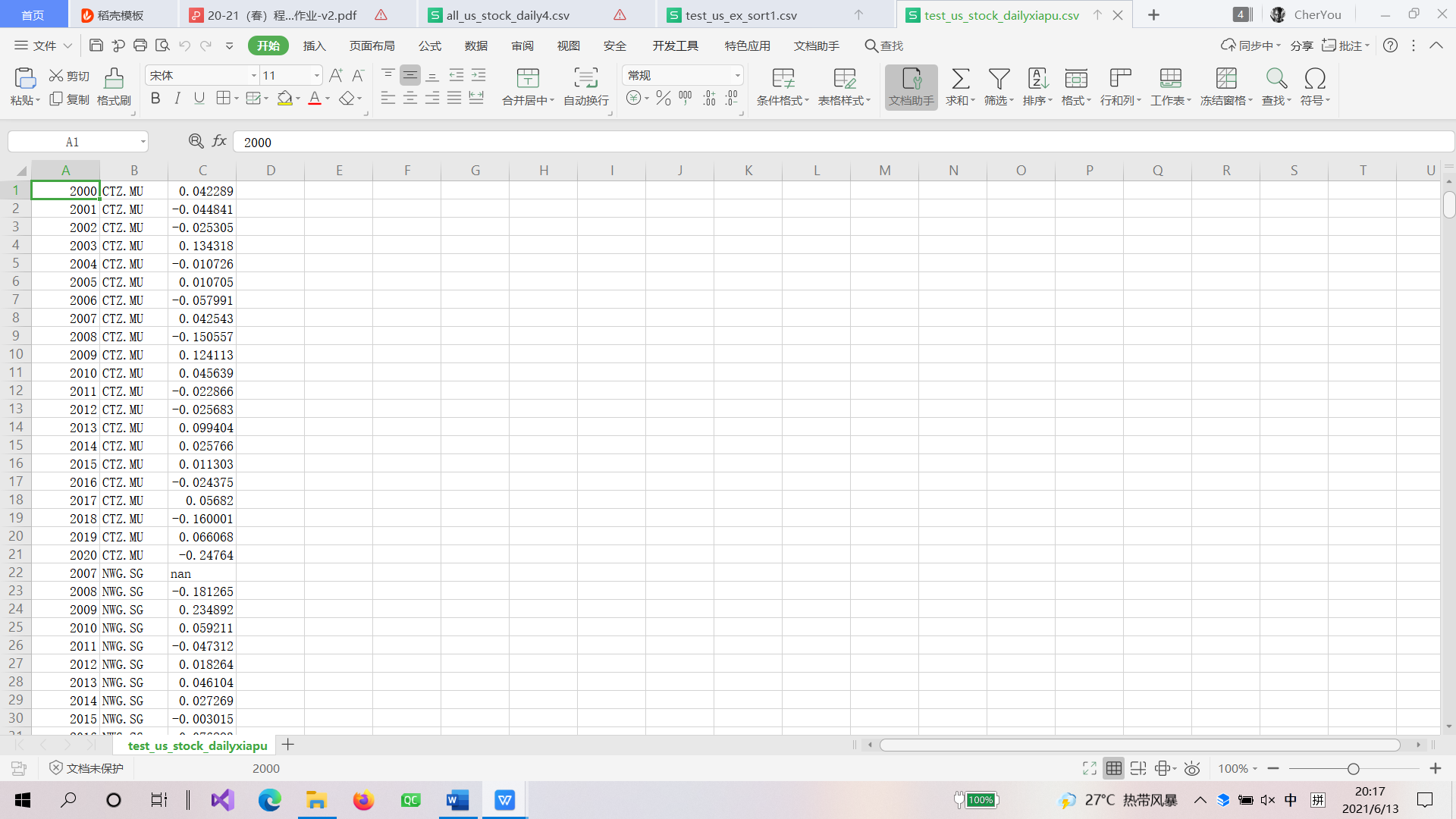Open the Filter (筛选) tool
The image size is (1456, 819).
(x=999, y=79)
